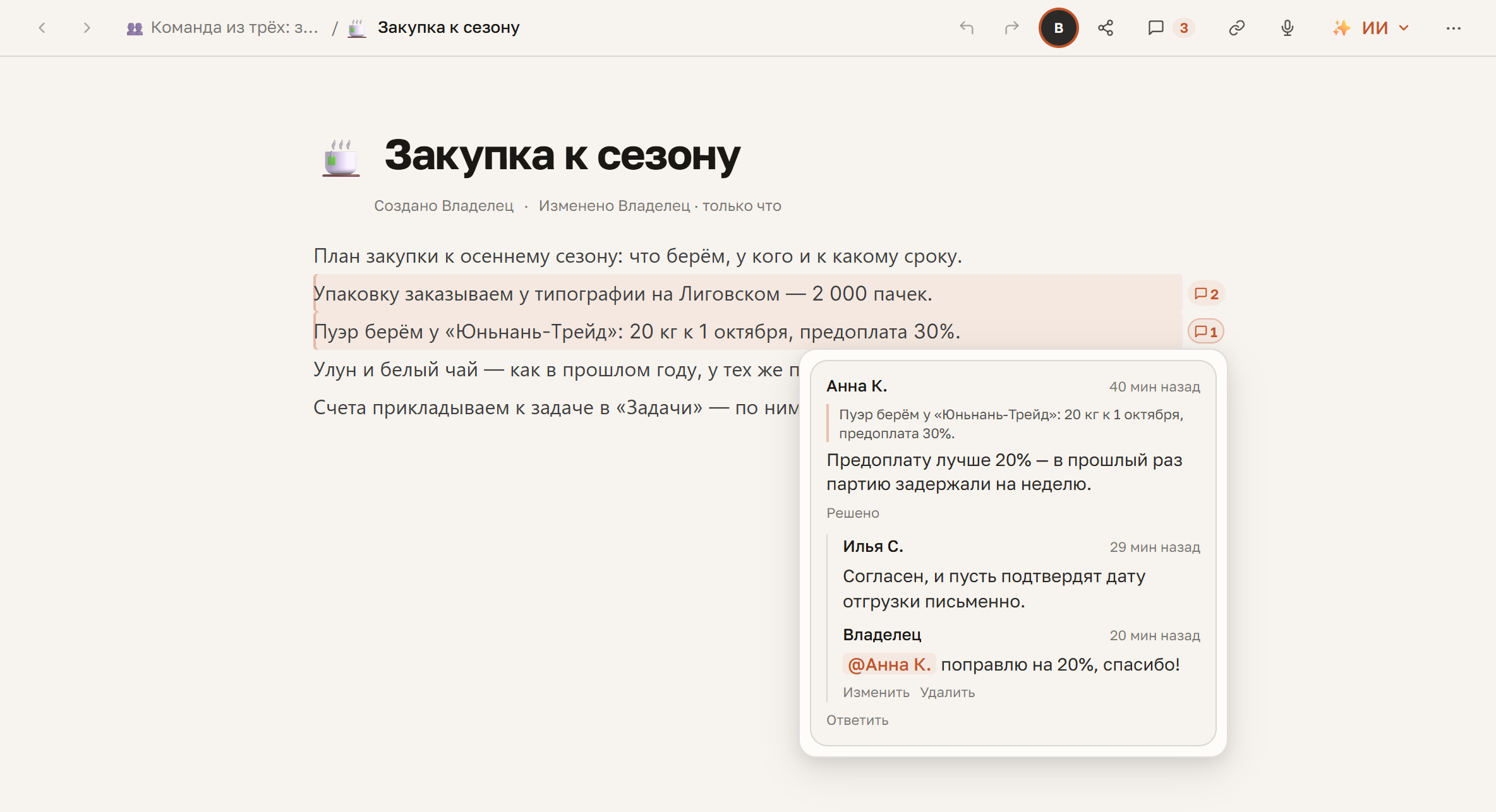Open the «Команда из трёх» breadcrumb
Viewport: 1496px width, 812px height.
coord(222,28)
